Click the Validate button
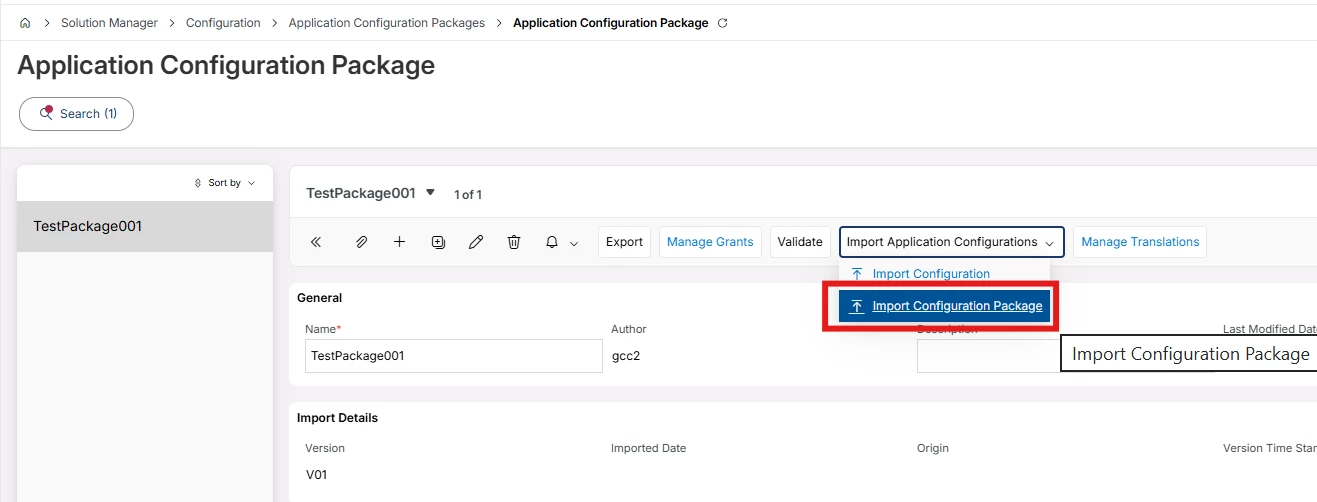The height and width of the screenshot is (502, 1317). [800, 242]
